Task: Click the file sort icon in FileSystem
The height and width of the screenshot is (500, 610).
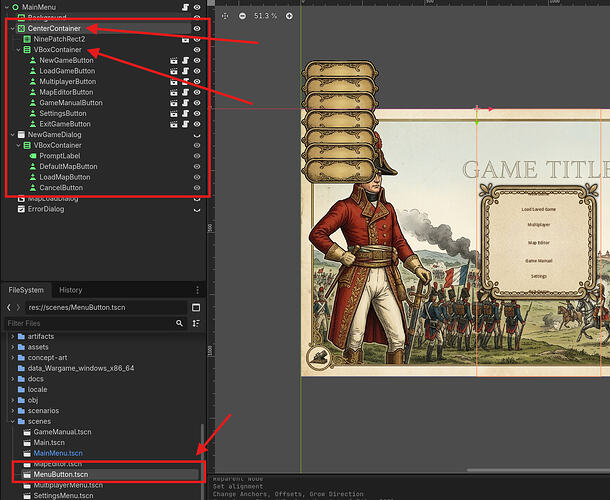Action: [x=196, y=323]
